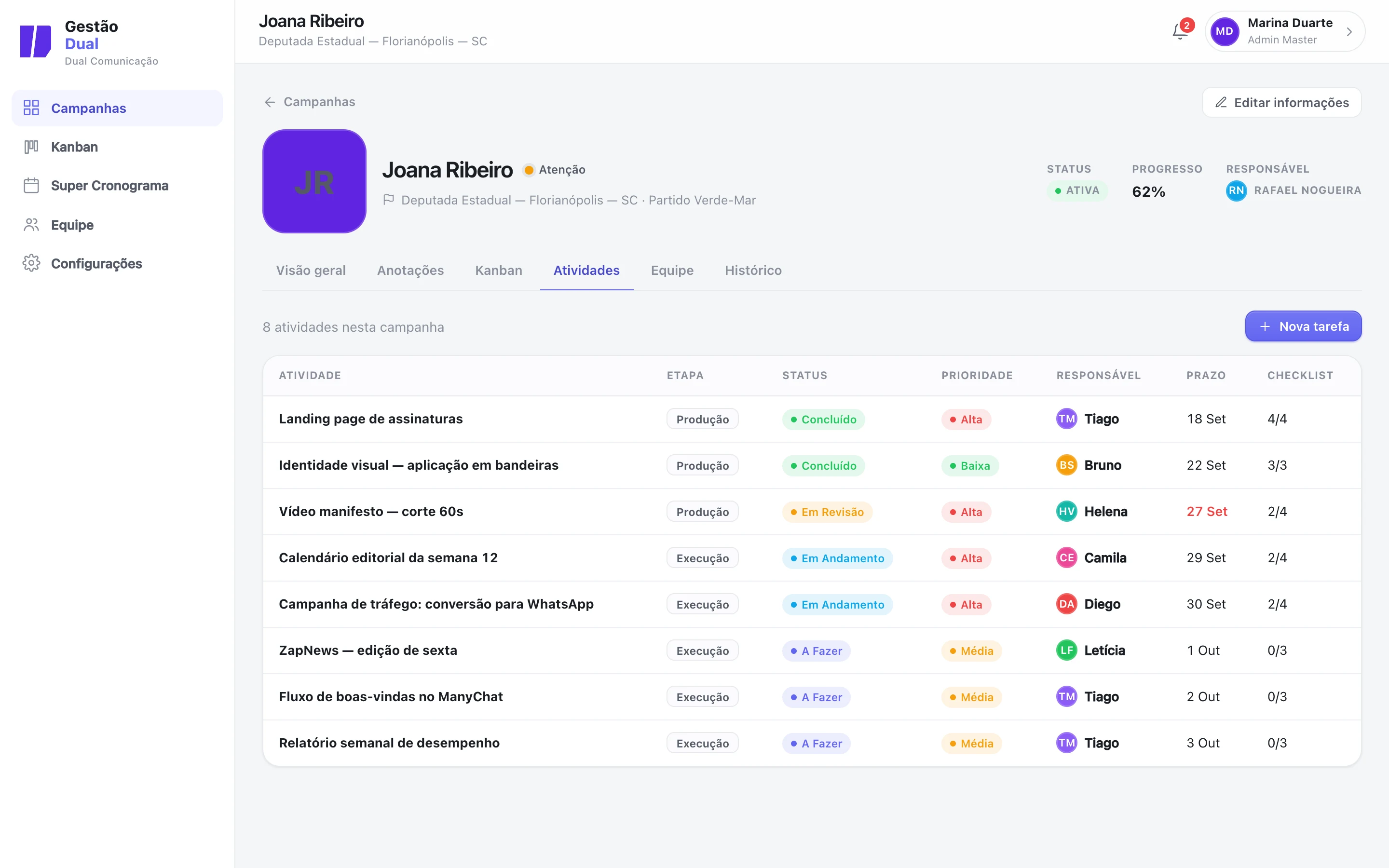Click the pencil icon in Editar informações
The image size is (1389, 868).
coord(1221,102)
